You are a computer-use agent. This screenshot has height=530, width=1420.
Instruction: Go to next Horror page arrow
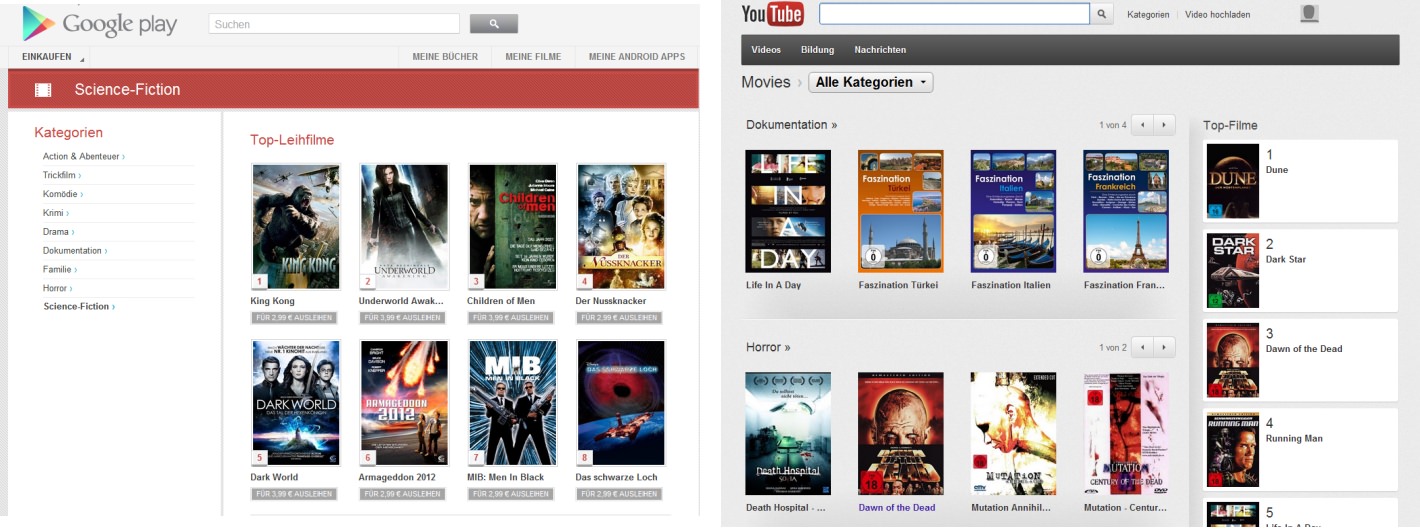1165,347
